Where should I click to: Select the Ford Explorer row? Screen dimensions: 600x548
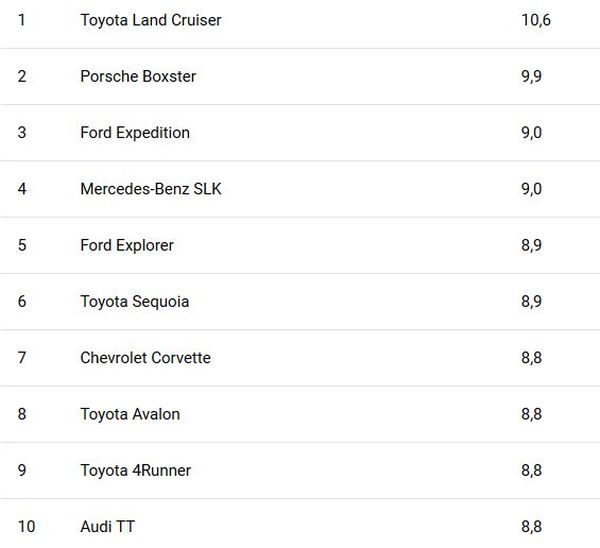pos(300,245)
